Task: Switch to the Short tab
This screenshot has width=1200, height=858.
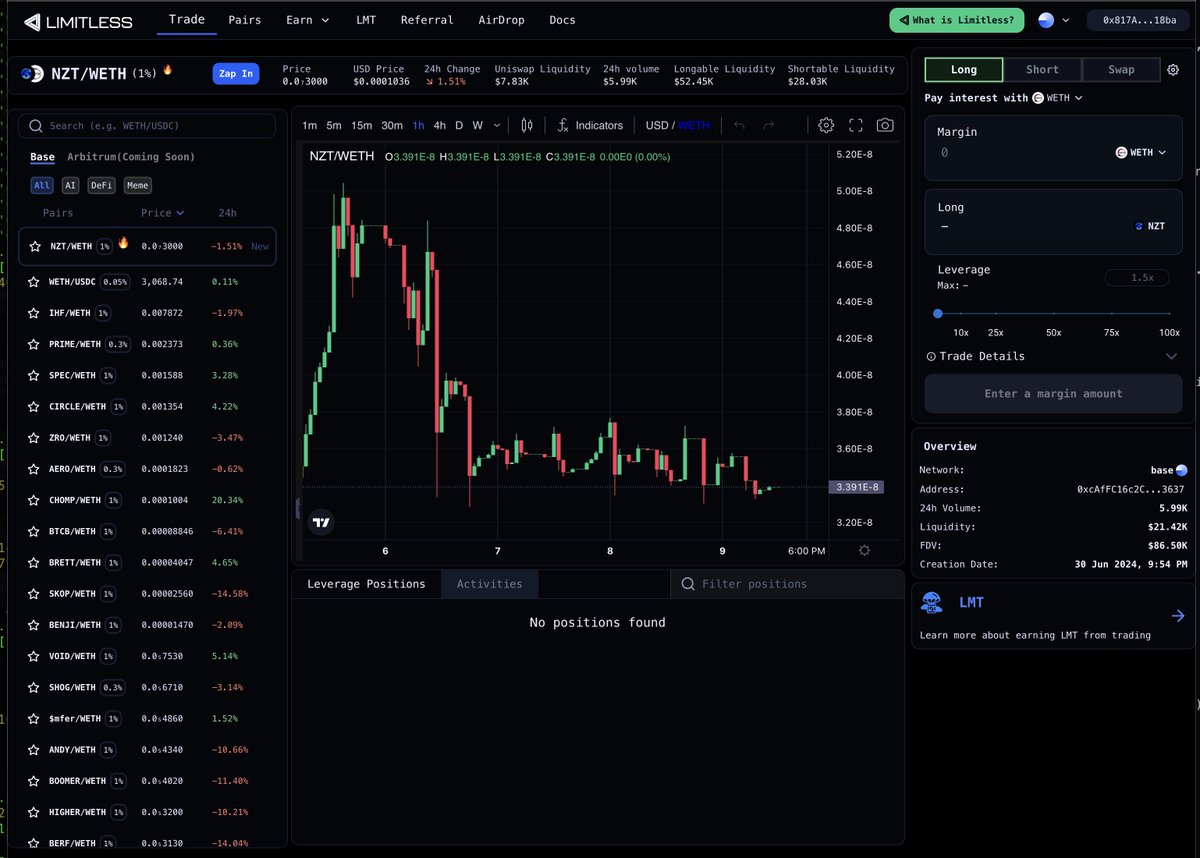Action: coord(1042,70)
